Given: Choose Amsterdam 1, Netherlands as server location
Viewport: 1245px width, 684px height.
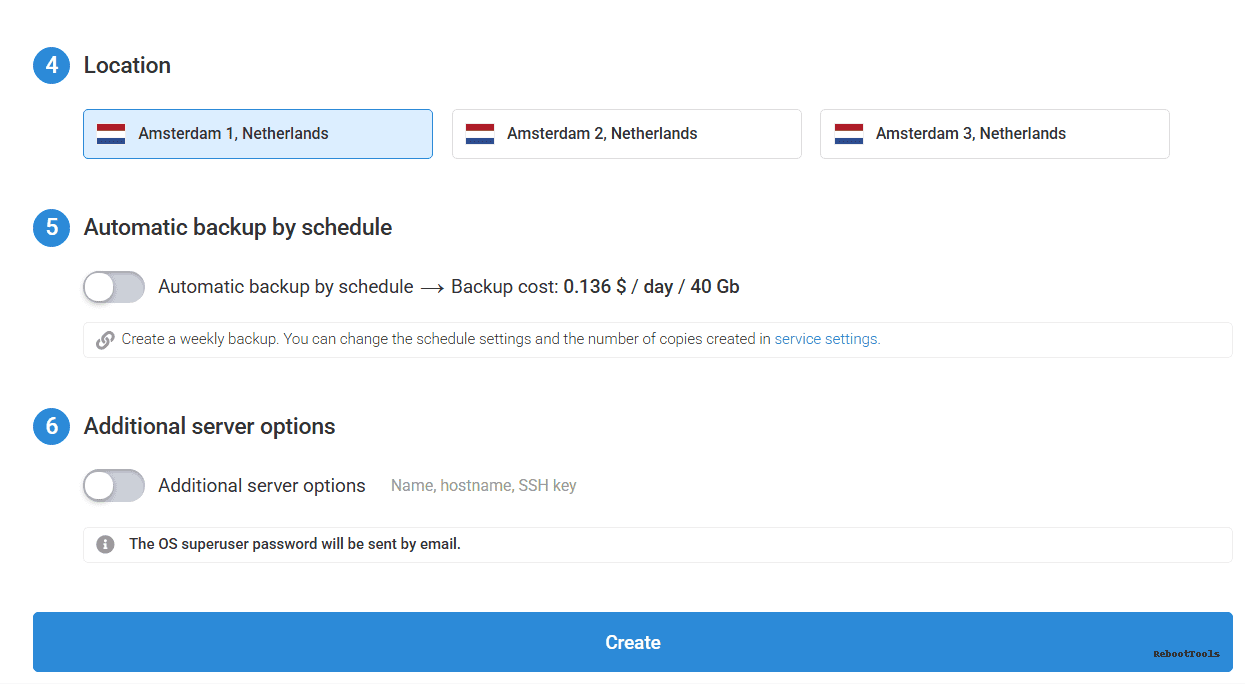Looking at the screenshot, I should (257, 133).
